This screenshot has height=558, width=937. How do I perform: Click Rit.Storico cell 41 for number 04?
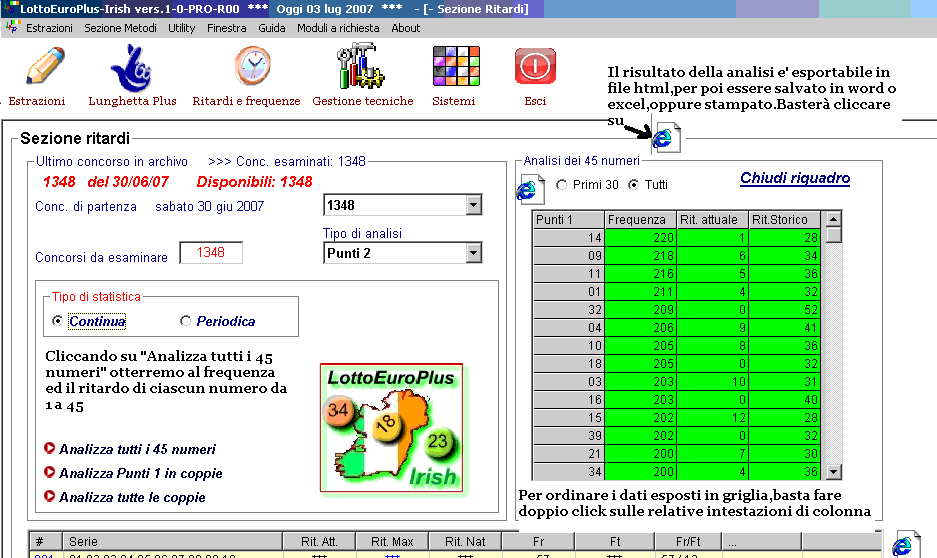[785, 327]
